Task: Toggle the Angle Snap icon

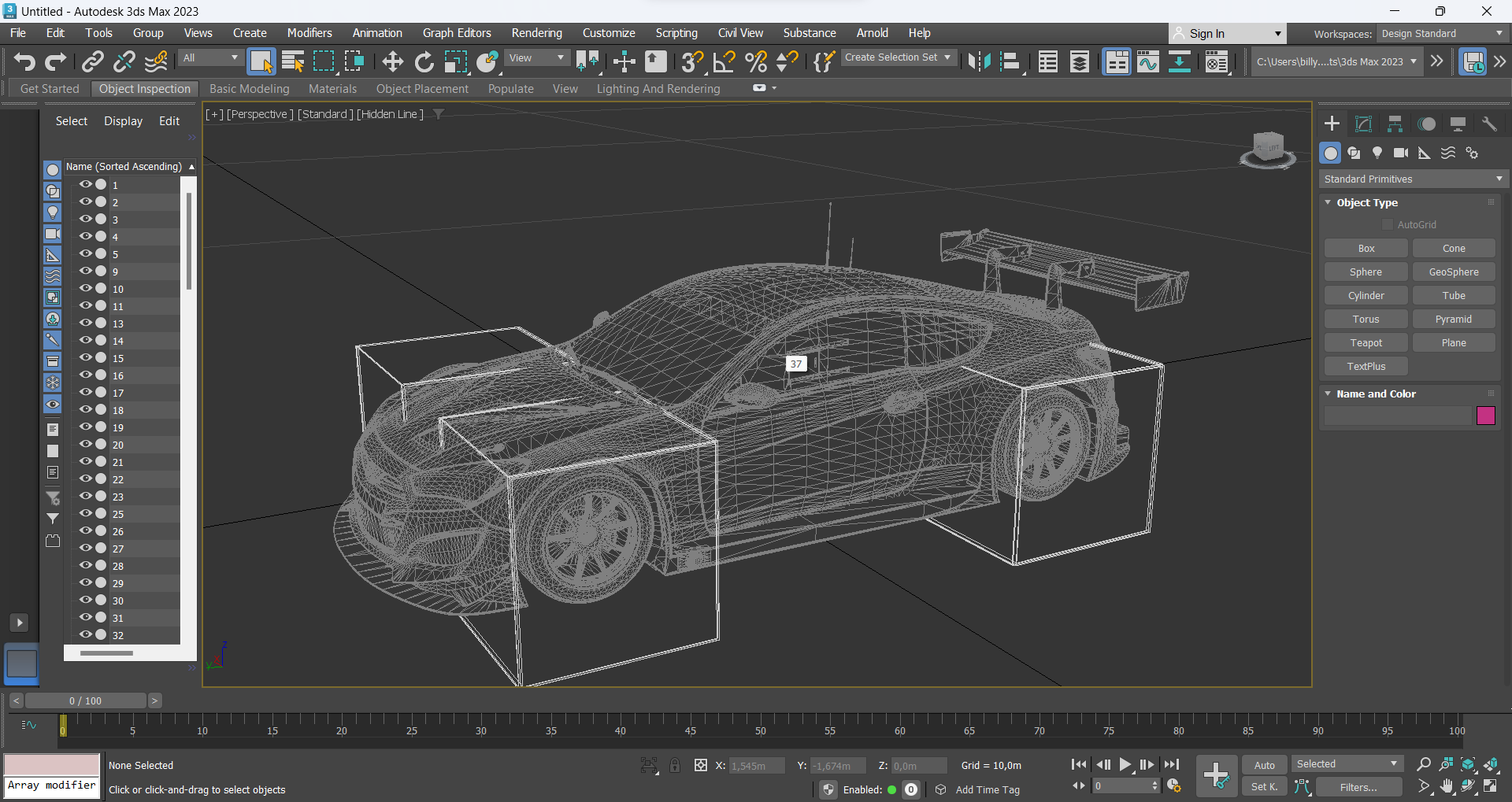Action: (x=724, y=61)
